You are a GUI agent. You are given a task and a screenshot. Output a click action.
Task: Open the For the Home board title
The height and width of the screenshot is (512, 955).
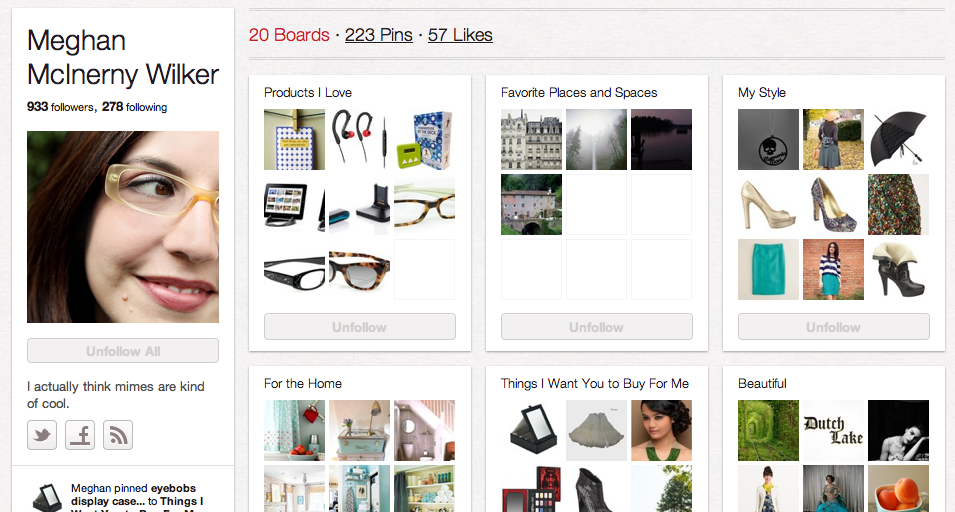point(303,384)
